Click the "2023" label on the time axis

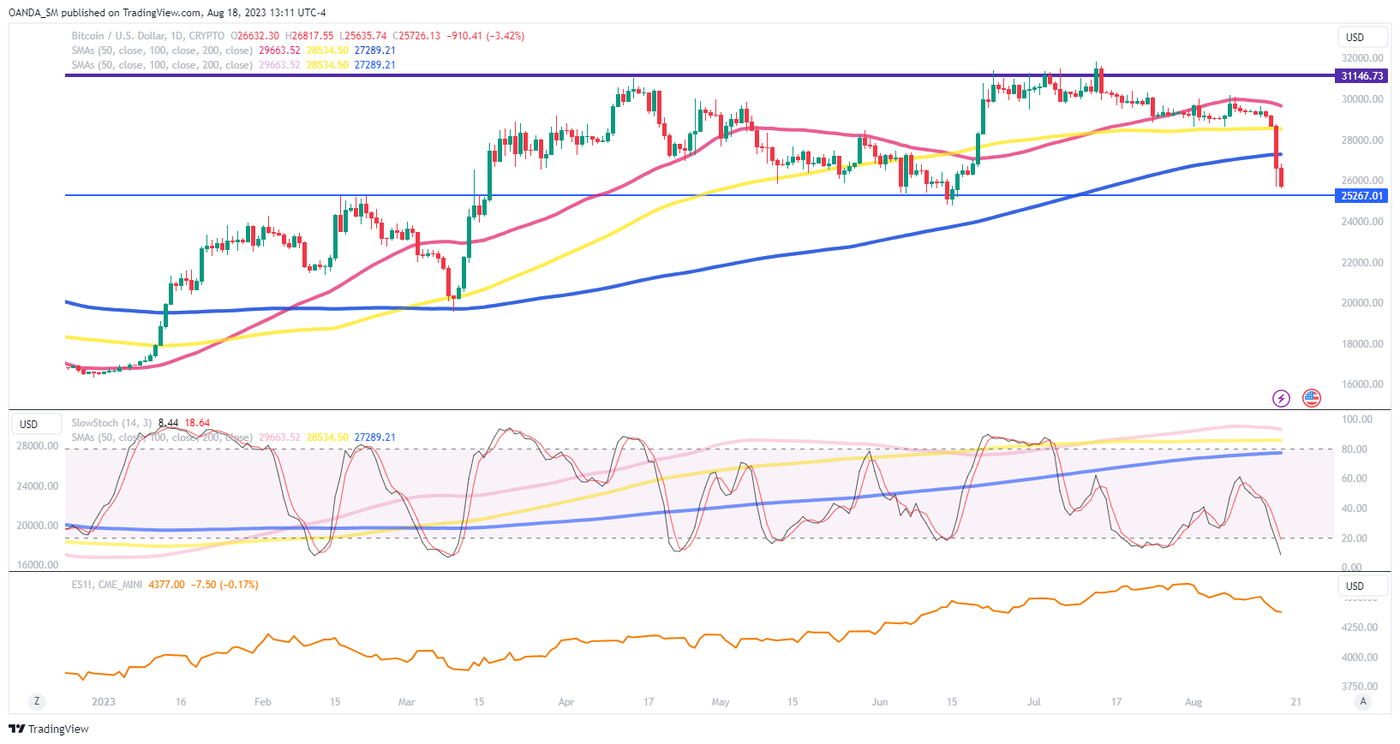102,703
